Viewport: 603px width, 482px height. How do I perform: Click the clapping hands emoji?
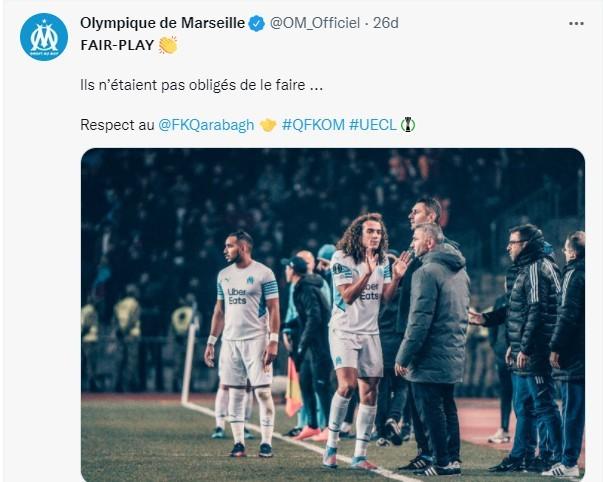click(167, 45)
